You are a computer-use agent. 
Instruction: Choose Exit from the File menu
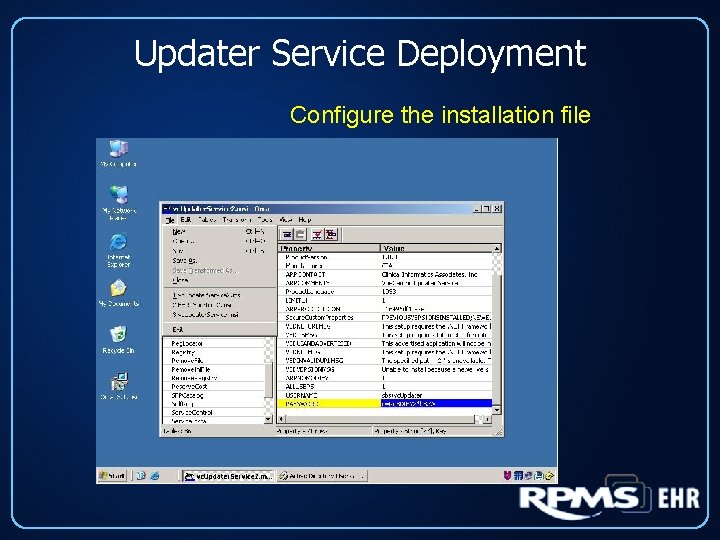click(219, 330)
